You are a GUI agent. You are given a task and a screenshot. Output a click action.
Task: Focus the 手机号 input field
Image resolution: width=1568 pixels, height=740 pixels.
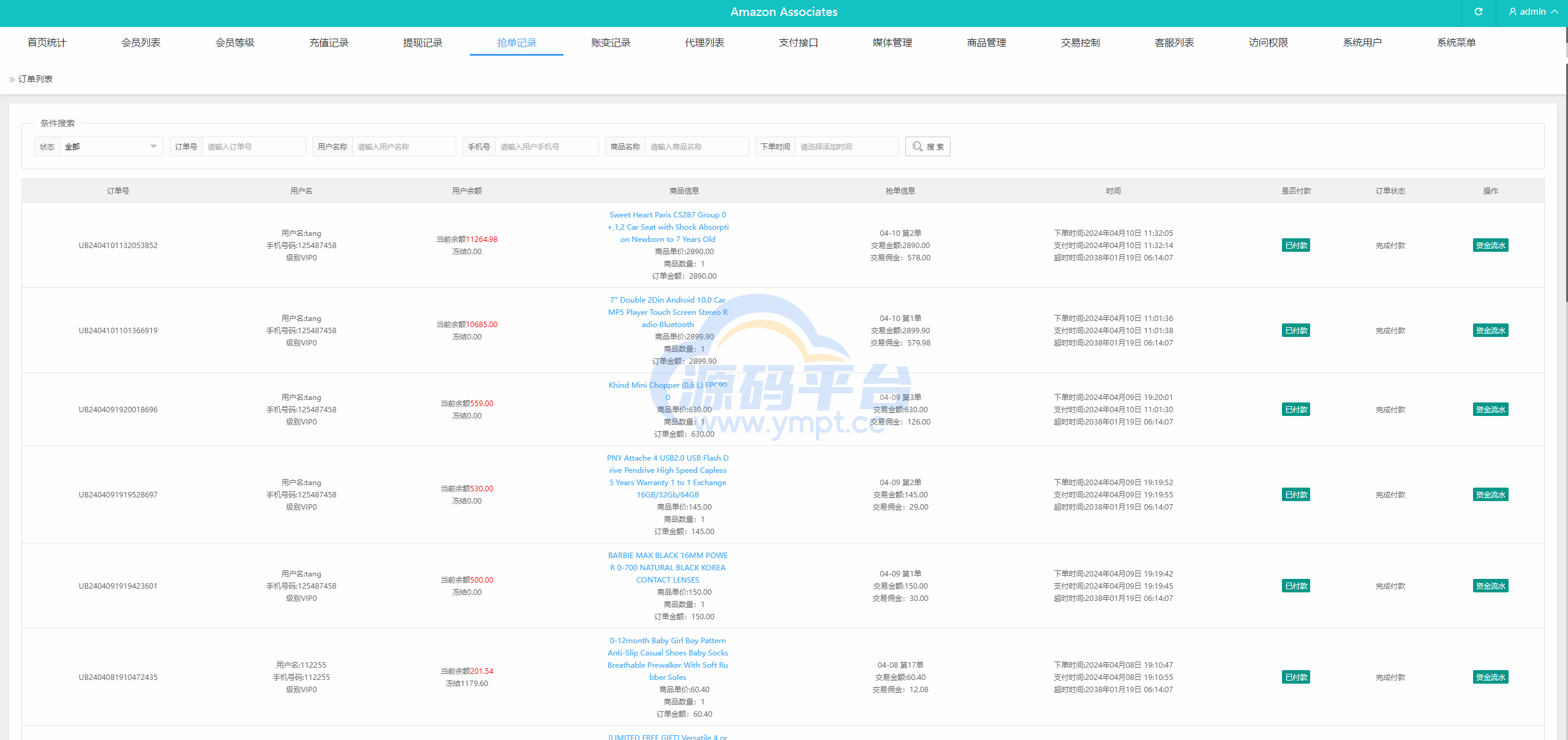click(546, 146)
